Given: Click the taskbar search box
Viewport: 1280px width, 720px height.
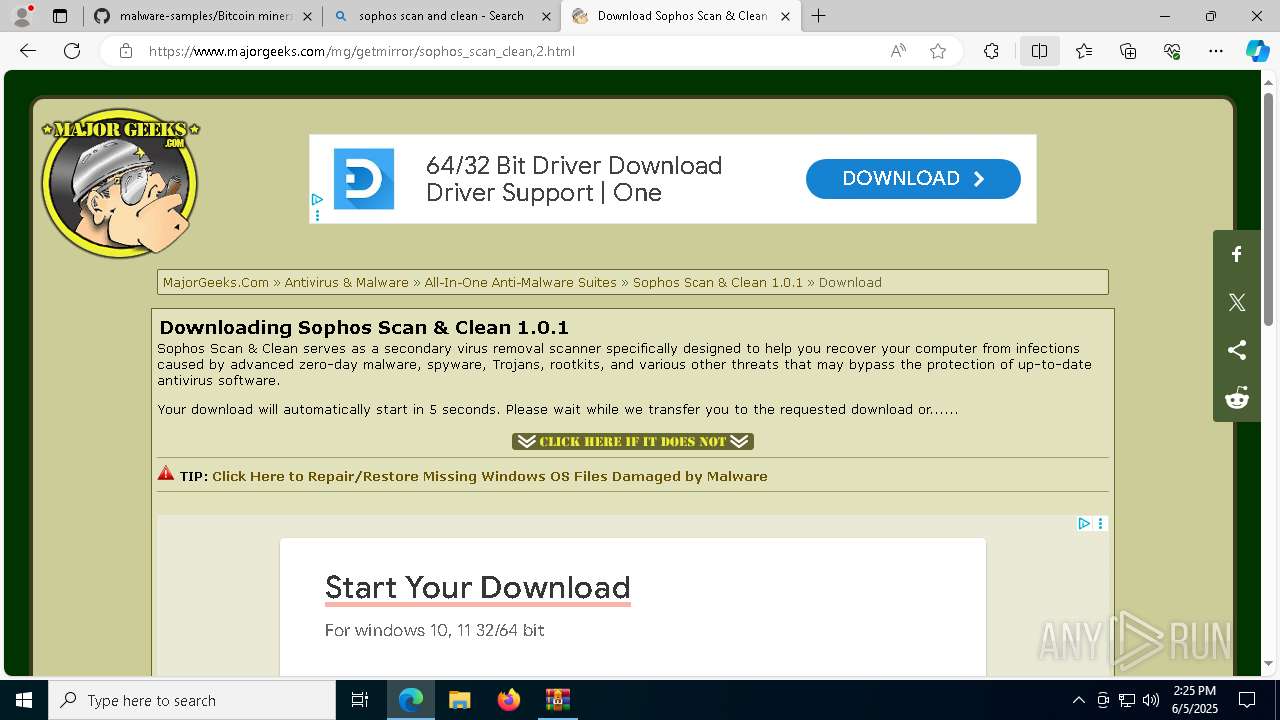Looking at the screenshot, I should tap(192, 700).
